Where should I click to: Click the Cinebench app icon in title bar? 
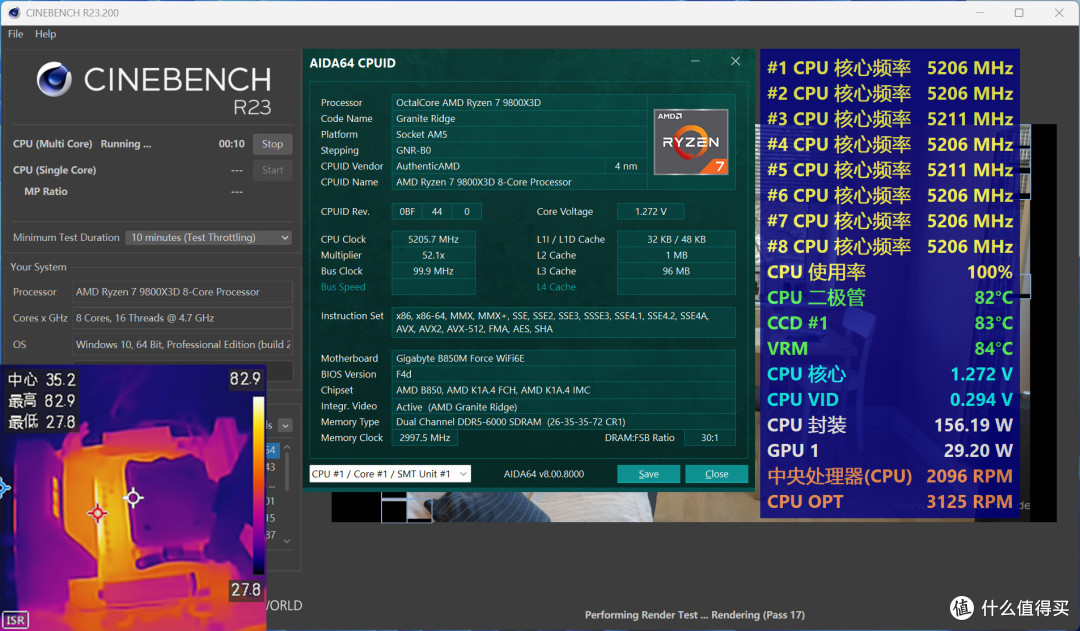tap(14, 12)
